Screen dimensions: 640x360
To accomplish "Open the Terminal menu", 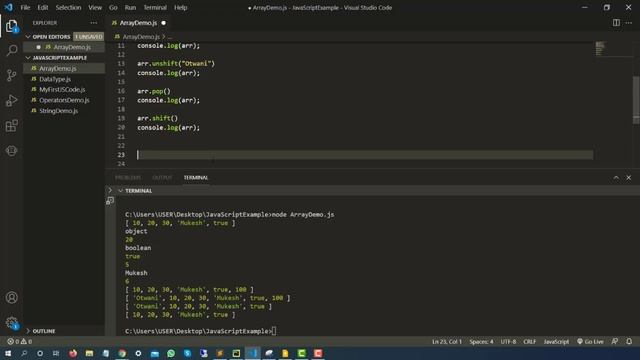I will (x=155, y=7).
